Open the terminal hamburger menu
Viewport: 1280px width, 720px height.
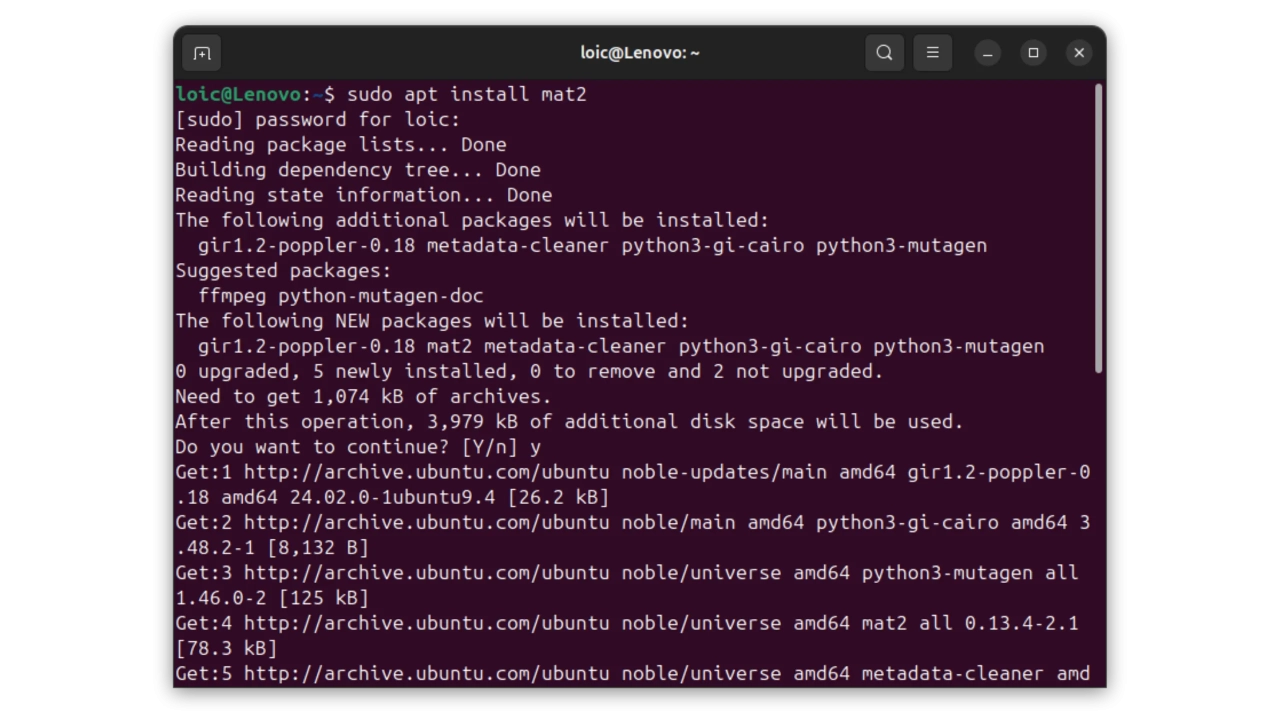click(932, 53)
